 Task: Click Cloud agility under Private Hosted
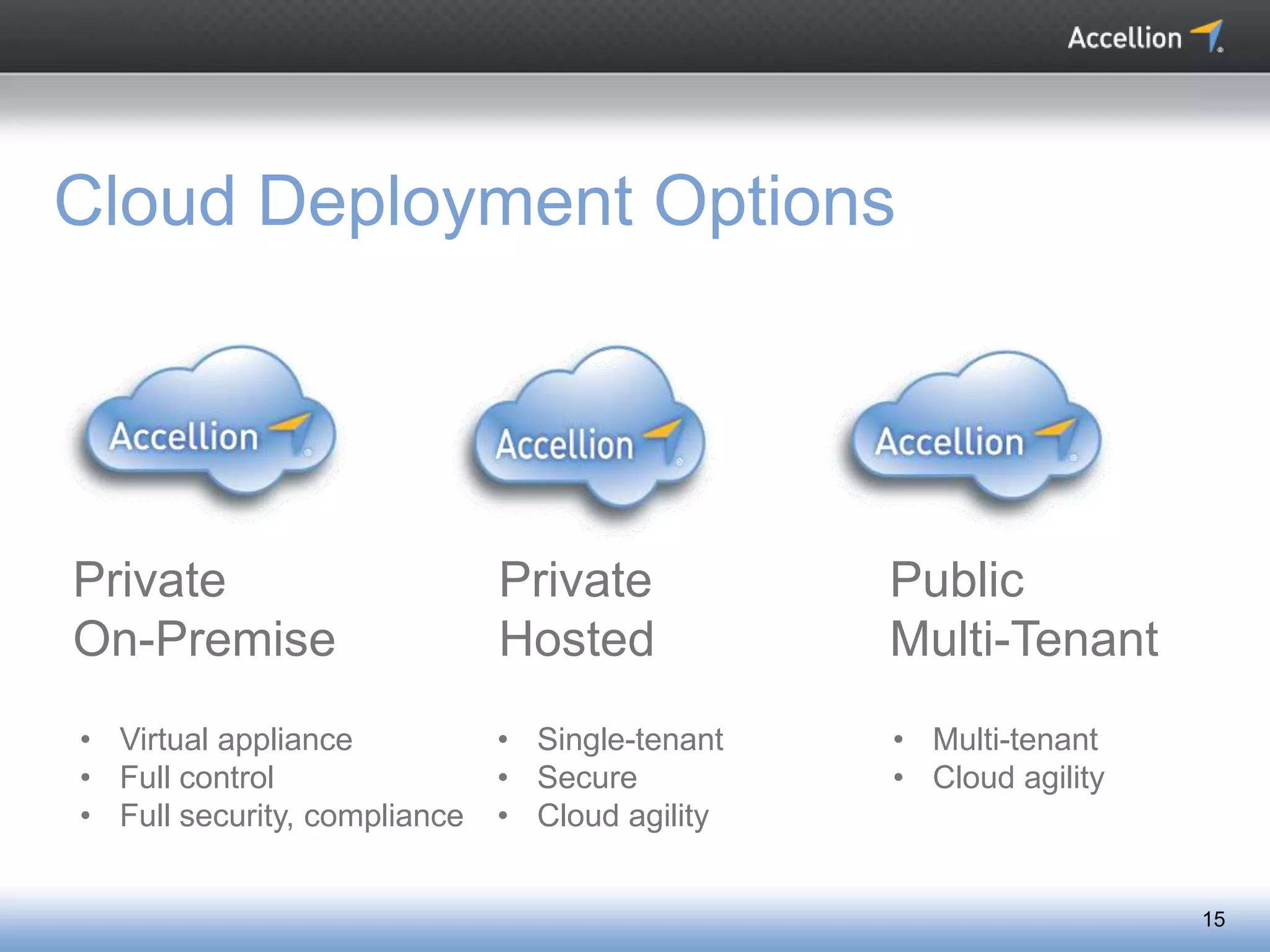[623, 817]
